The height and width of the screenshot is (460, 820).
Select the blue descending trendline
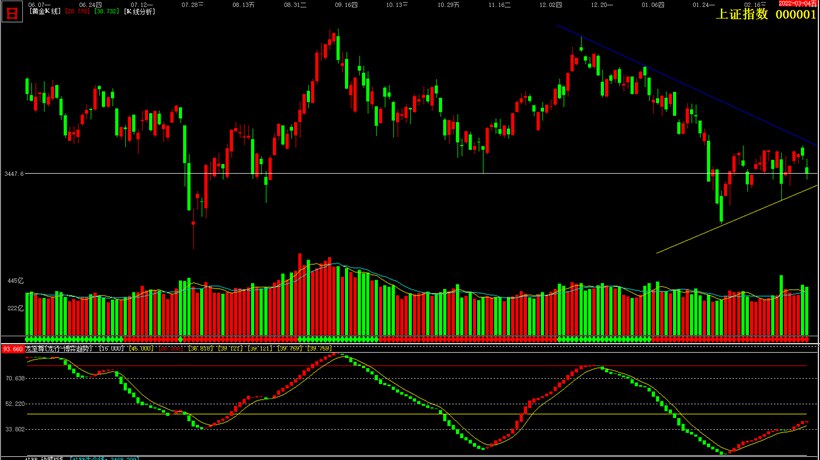(x=686, y=84)
